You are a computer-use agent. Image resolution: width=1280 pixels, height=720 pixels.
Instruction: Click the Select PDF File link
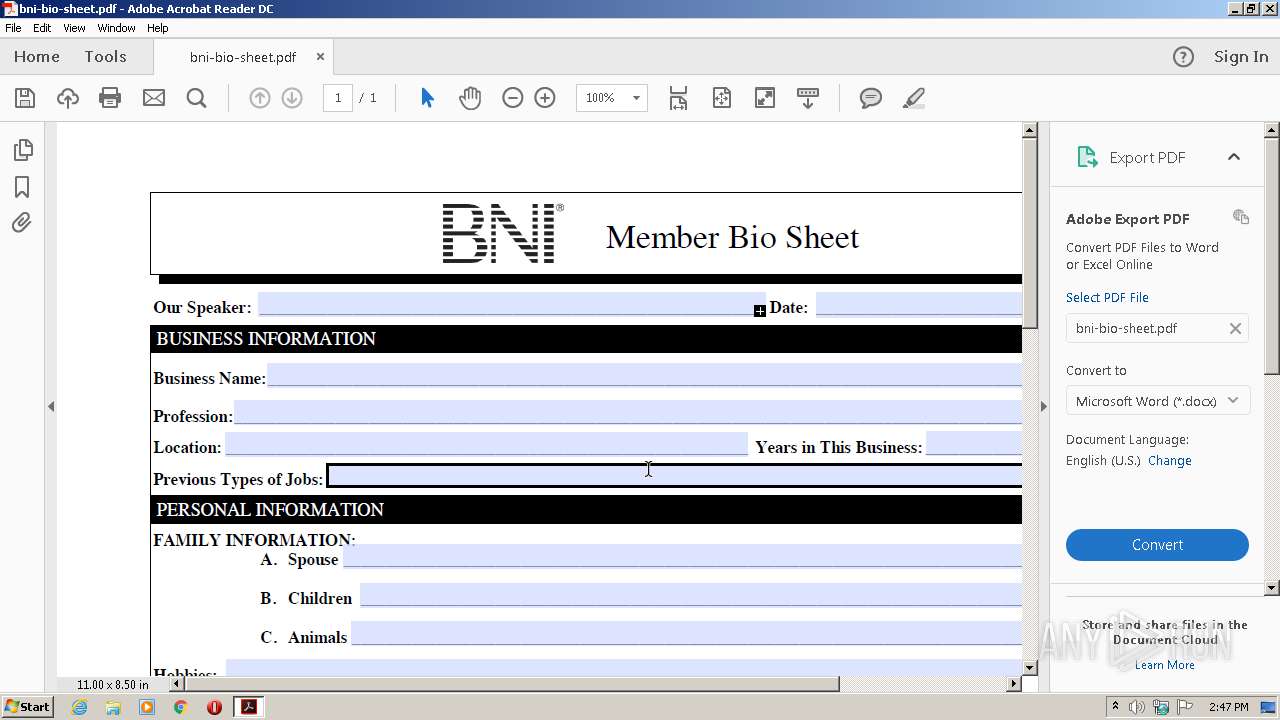(x=1107, y=297)
